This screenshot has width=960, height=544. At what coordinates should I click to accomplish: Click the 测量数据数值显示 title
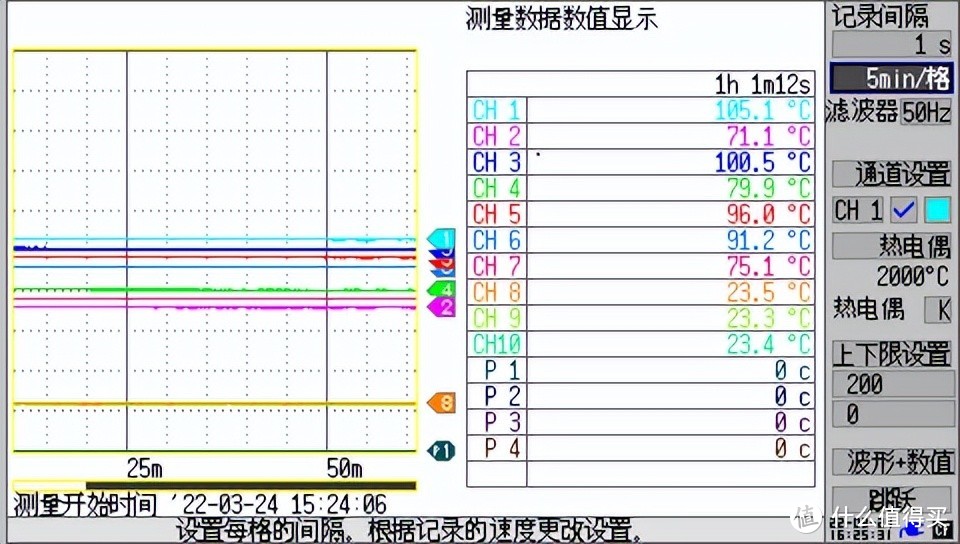pos(561,19)
